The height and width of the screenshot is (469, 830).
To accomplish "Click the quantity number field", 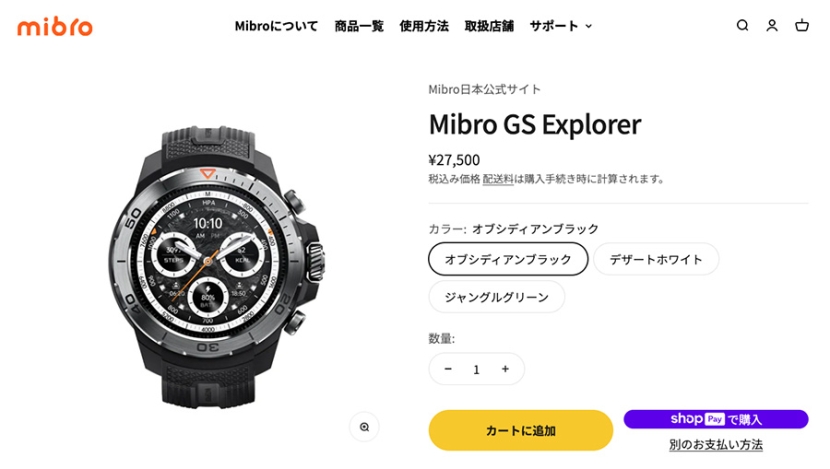I will click(x=476, y=369).
